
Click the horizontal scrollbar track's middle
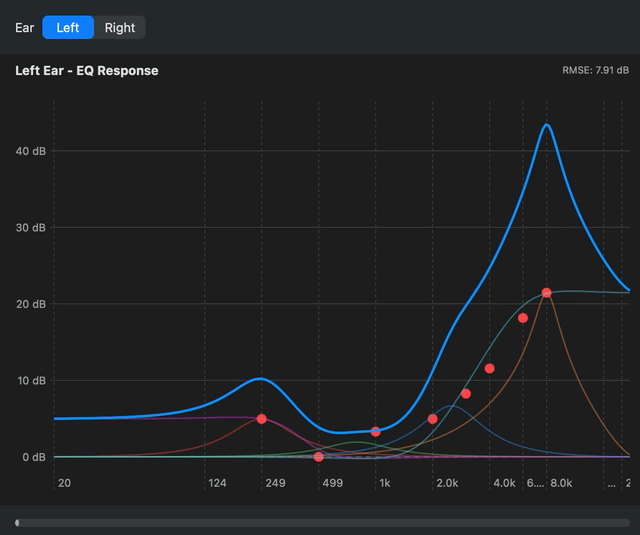click(x=320, y=522)
